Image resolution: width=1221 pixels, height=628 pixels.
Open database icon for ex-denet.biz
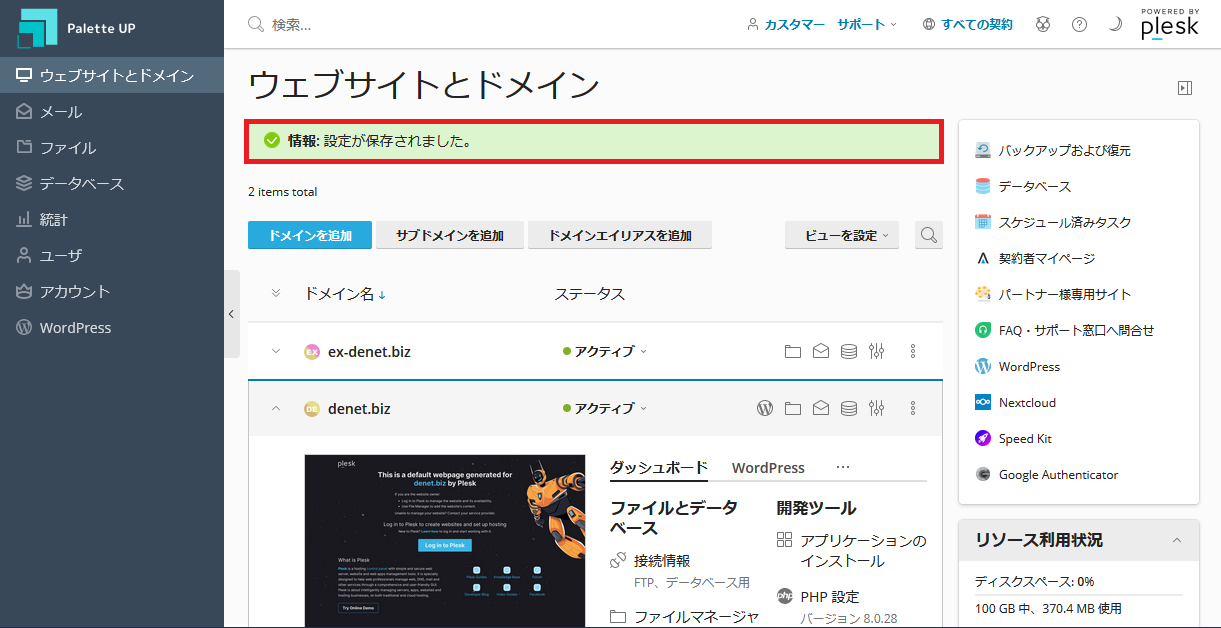[x=849, y=352]
